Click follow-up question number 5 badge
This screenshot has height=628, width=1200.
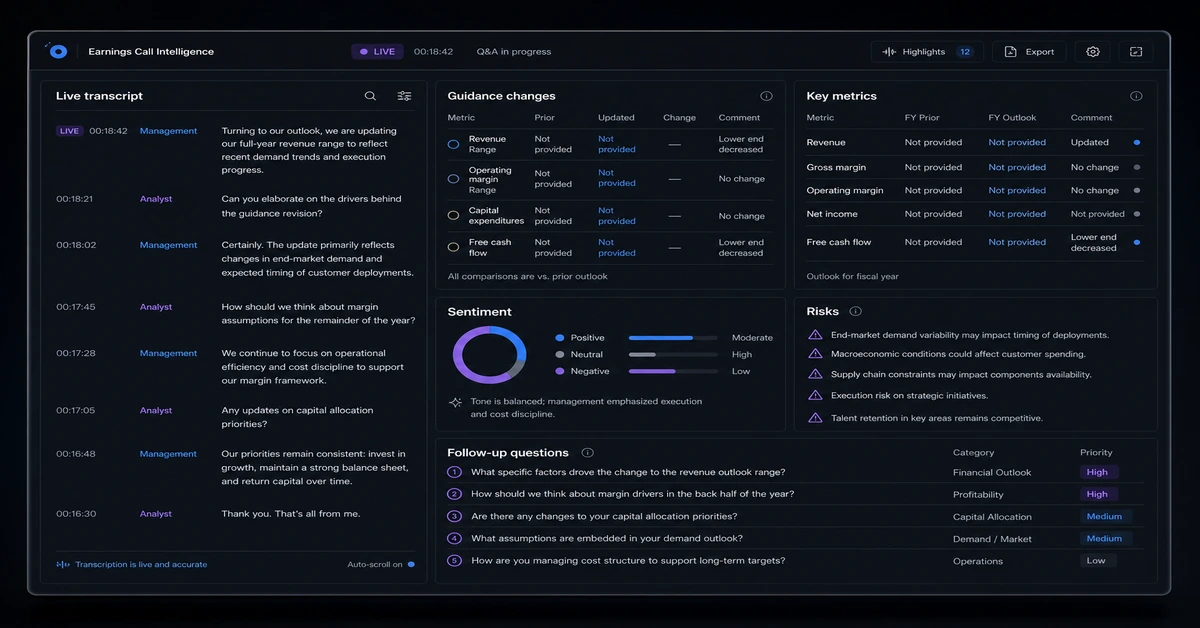click(x=454, y=560)
